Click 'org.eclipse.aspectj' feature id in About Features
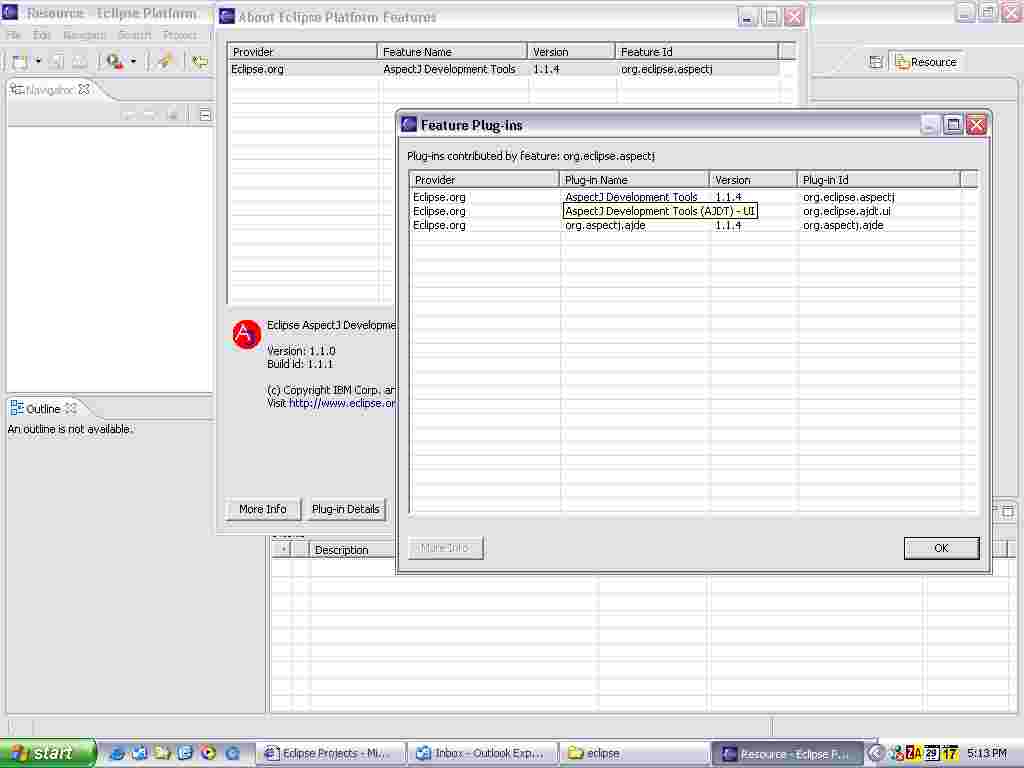Viewport: 1024px width, 768px height. pos(666,69)
